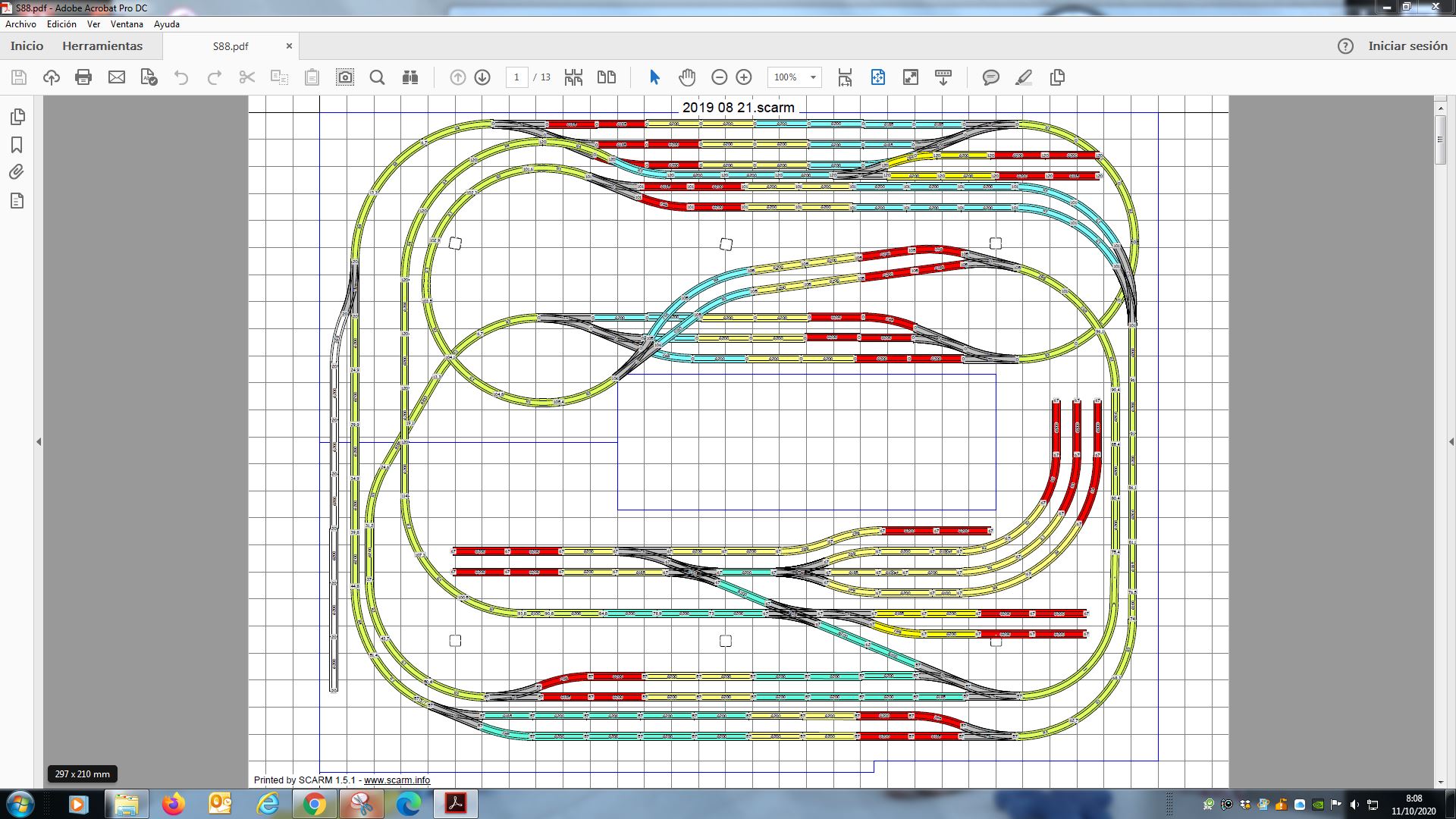Expand the left navigation pane arrow
This screenshot has height=819, width=1456.
(39, 441)
